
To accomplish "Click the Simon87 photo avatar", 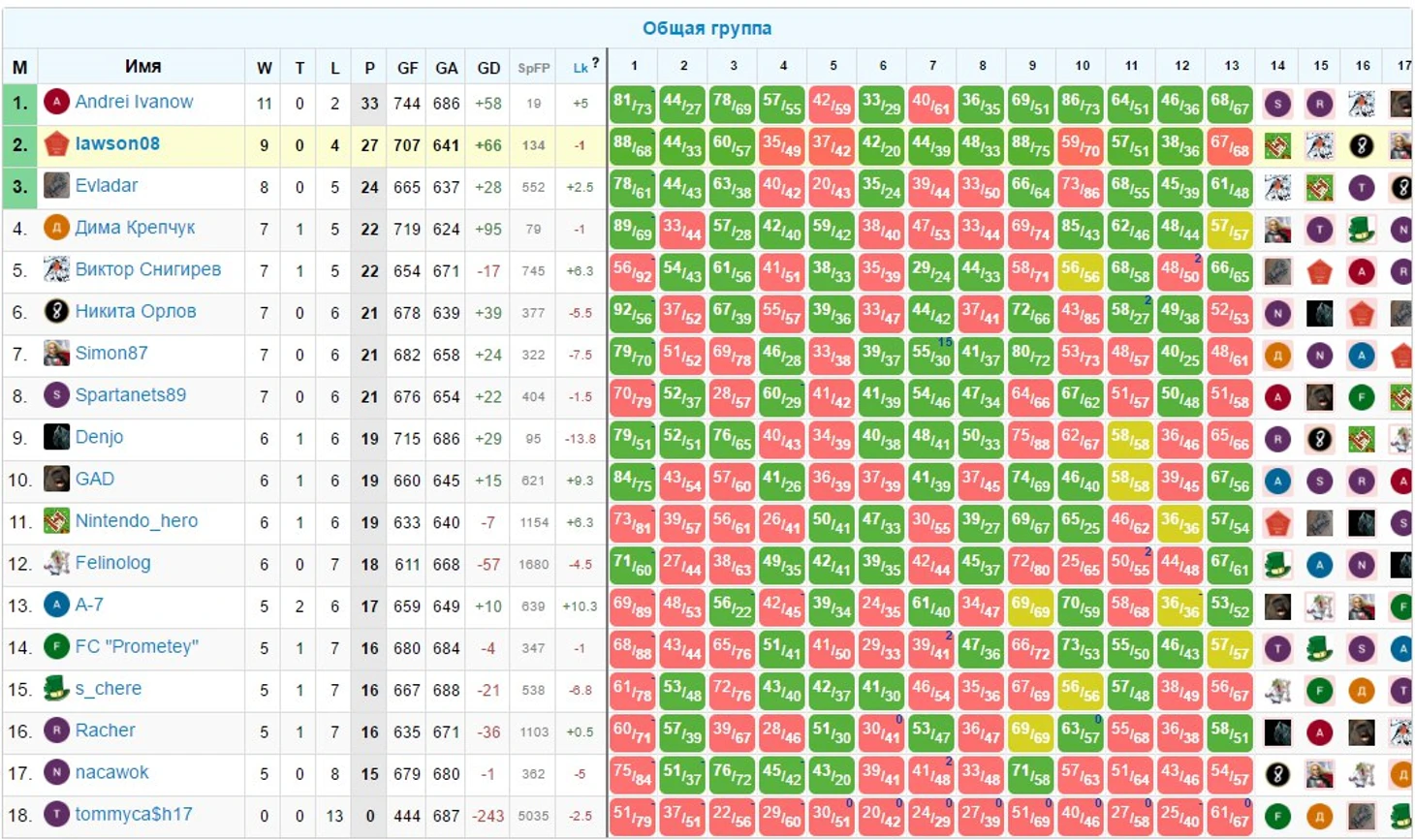I will (x=56, y=354).
